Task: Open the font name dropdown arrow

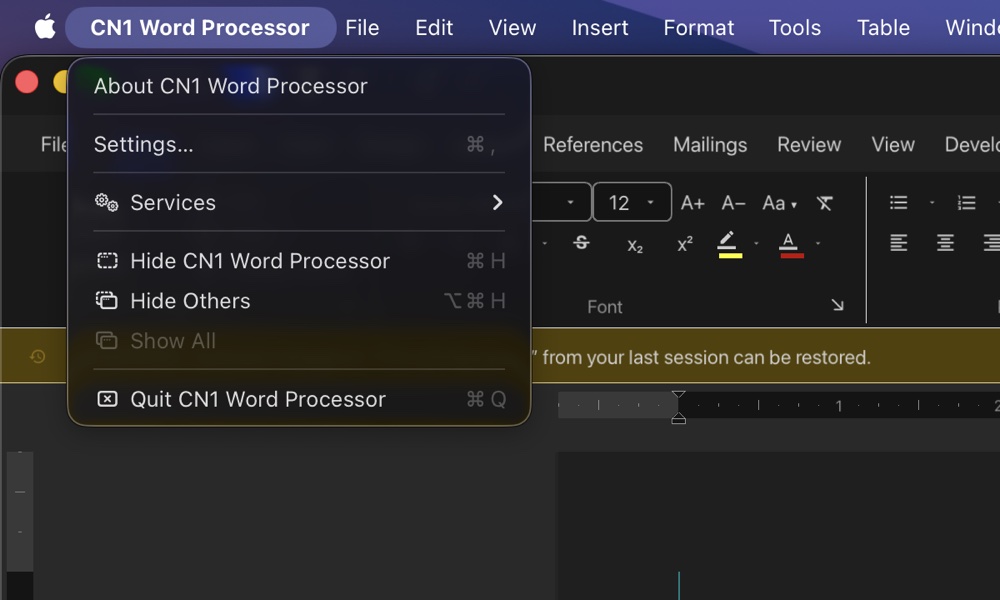Action: [570, 203]
